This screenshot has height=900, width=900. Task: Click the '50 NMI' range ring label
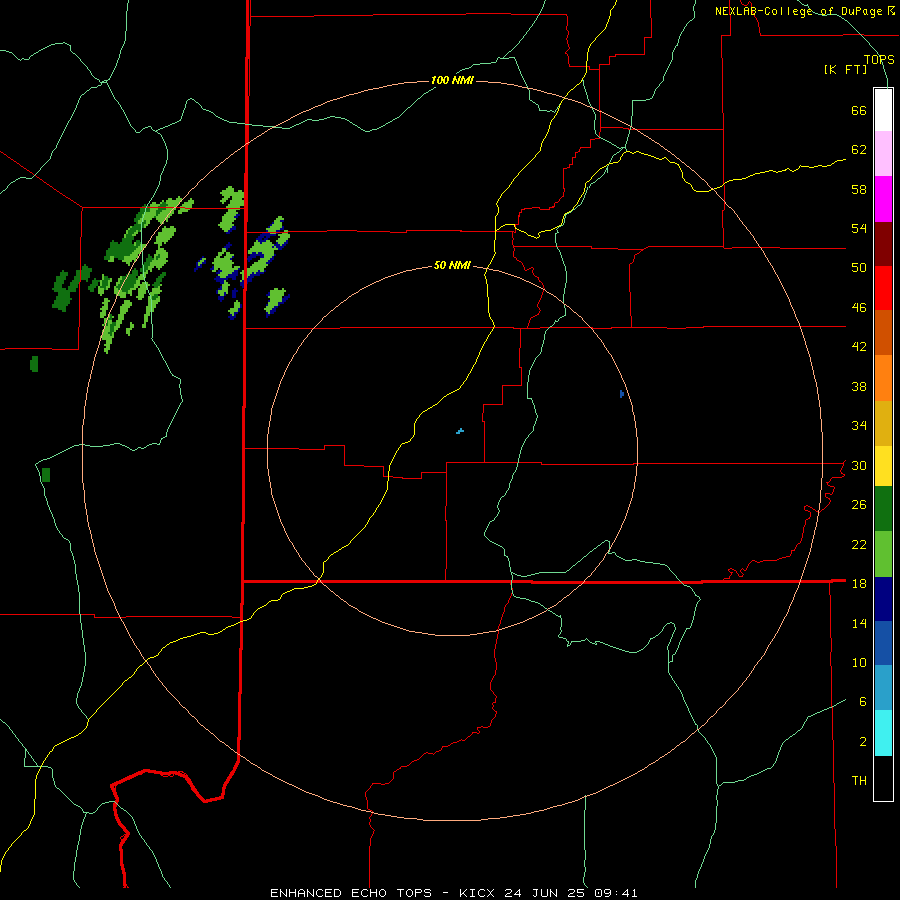(x=452, y=265)
